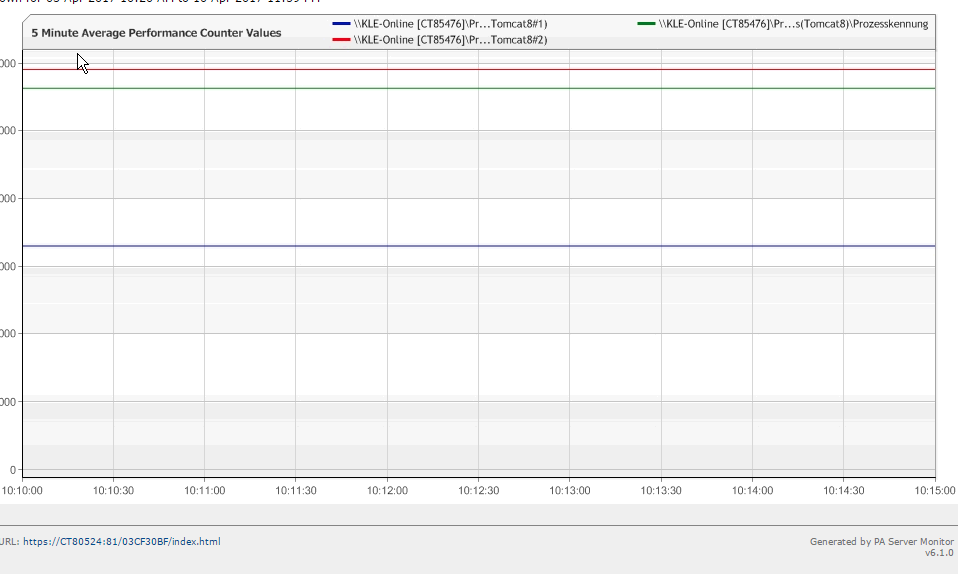Open the CT80524 index.html URL link
Image resolution: width=958 pixels, height=574 pixels.
pos(121,542)
